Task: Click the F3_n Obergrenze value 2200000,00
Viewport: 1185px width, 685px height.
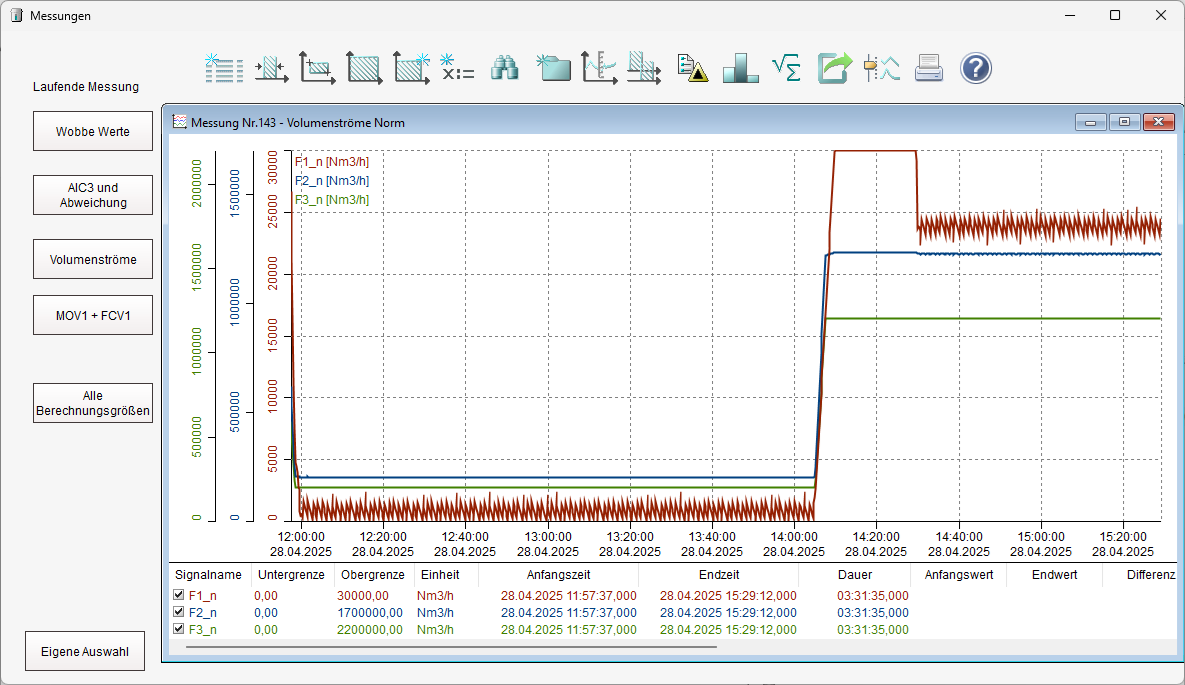Action: 370,630
